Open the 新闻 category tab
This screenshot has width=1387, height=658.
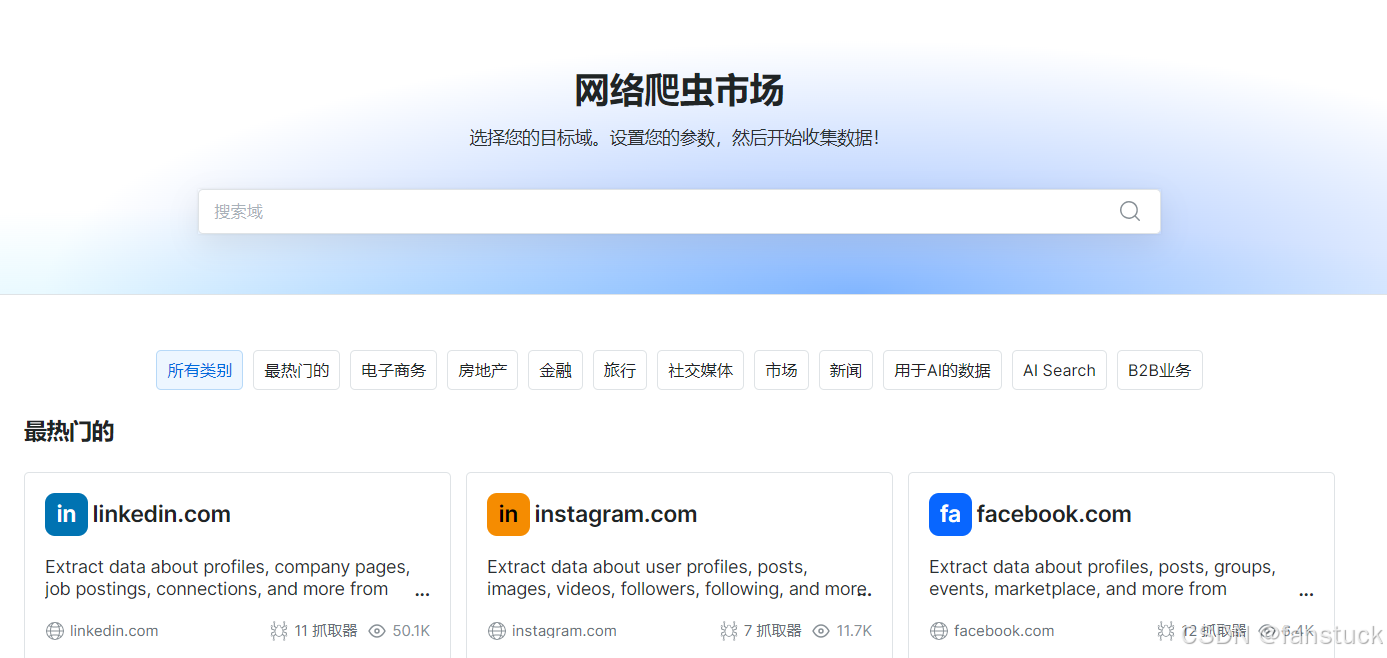coord(846,370)
